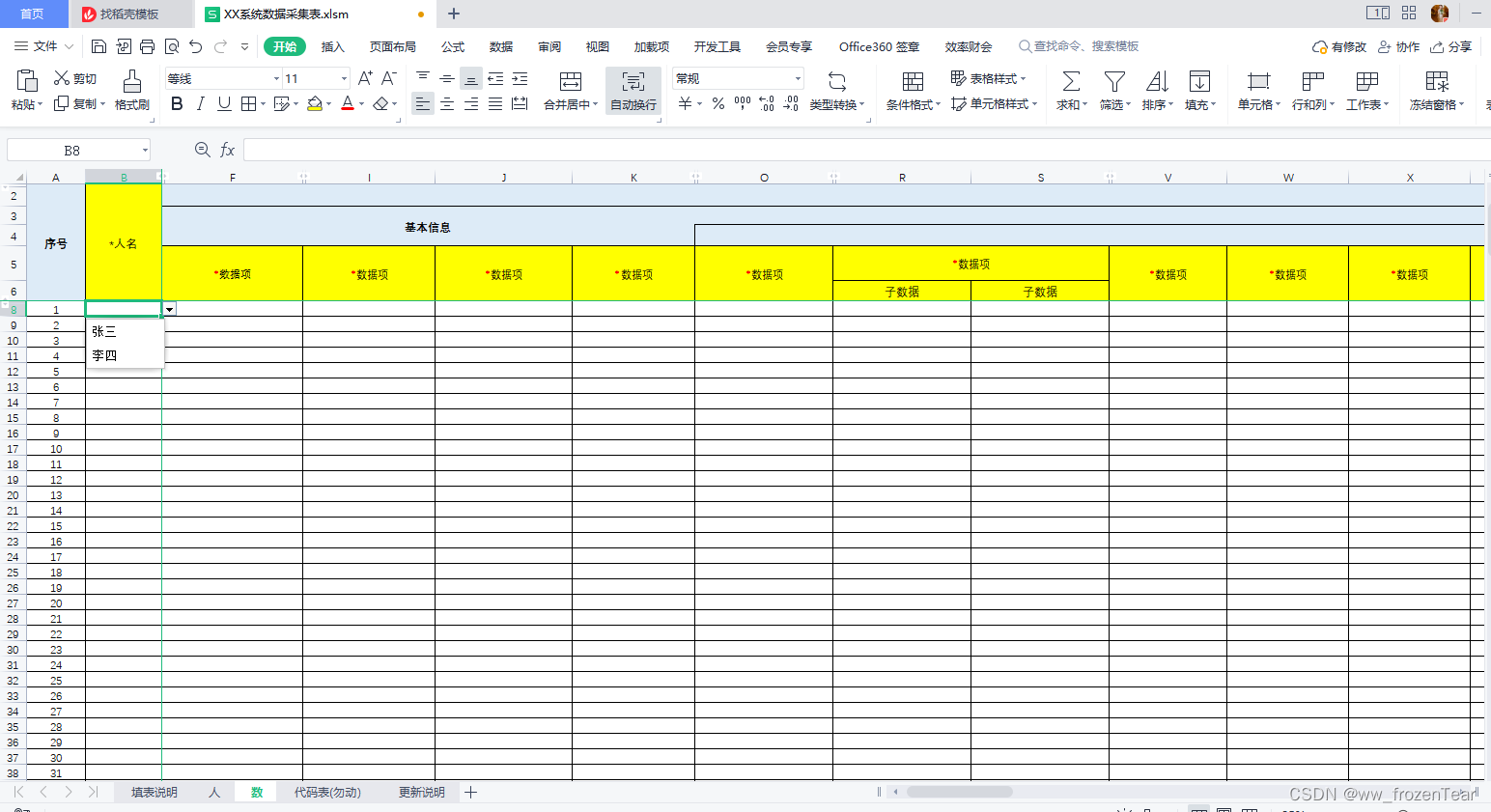1491x812 pixels.
Task: Click the Print icon in quick access toolbar
Action: (x=147, y=46)
